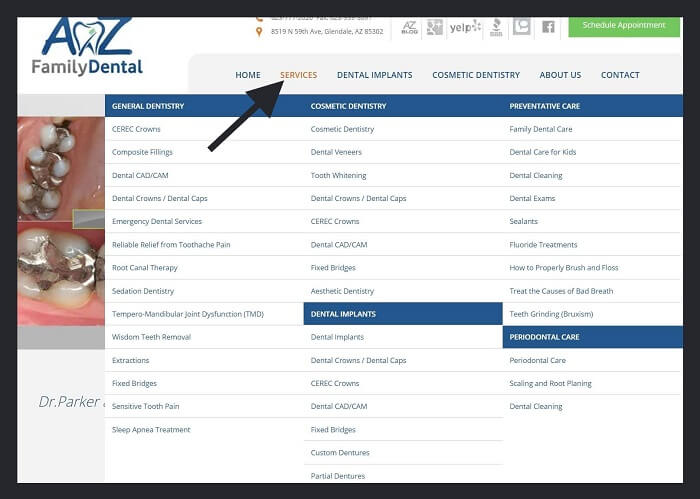Open the Dental Care for Kids link
This screenshot has width=700, height=499.
click(x=542, y=152)
